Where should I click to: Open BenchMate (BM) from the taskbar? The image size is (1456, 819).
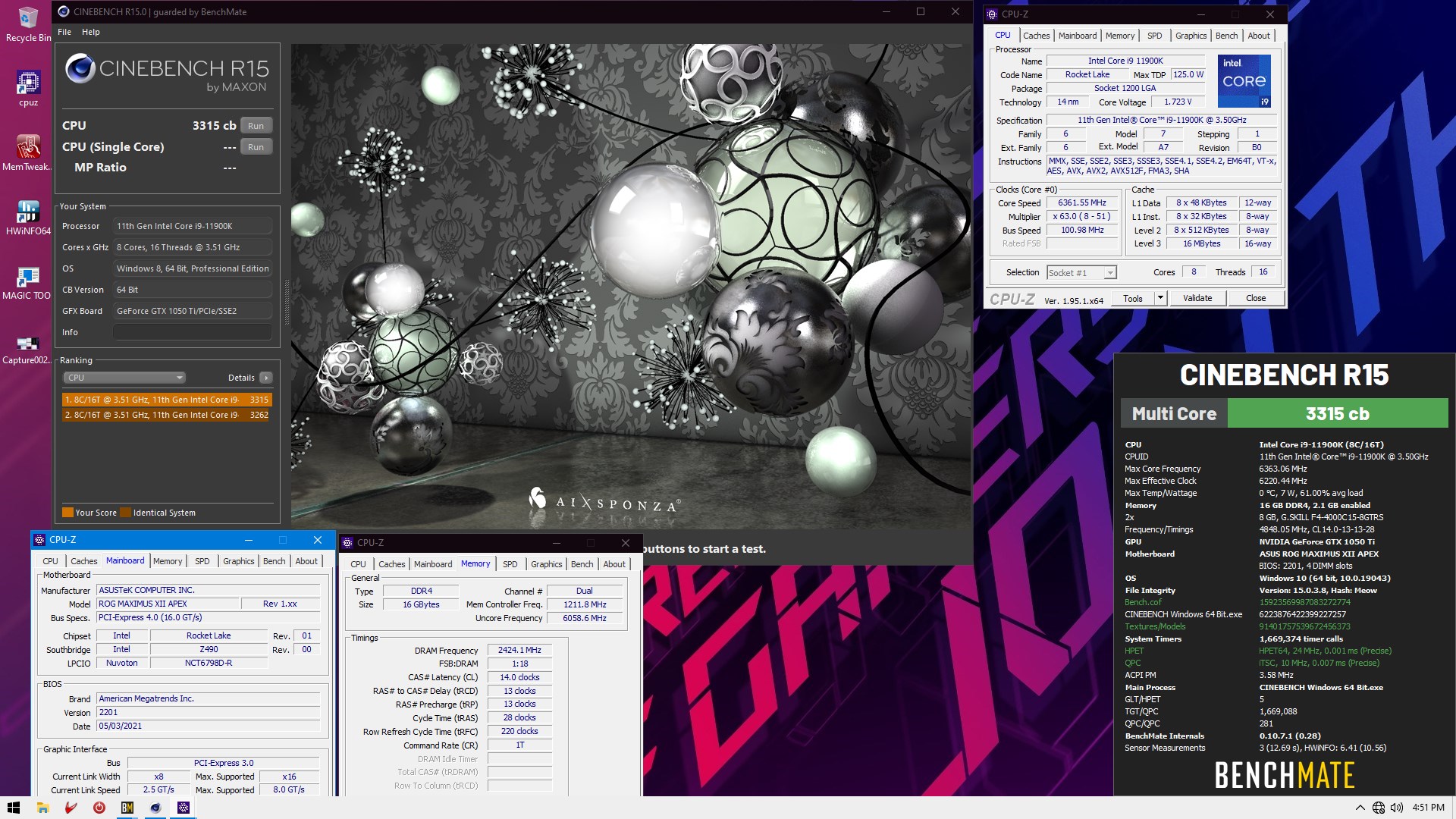pyautogui.click(x=127, y=808)
